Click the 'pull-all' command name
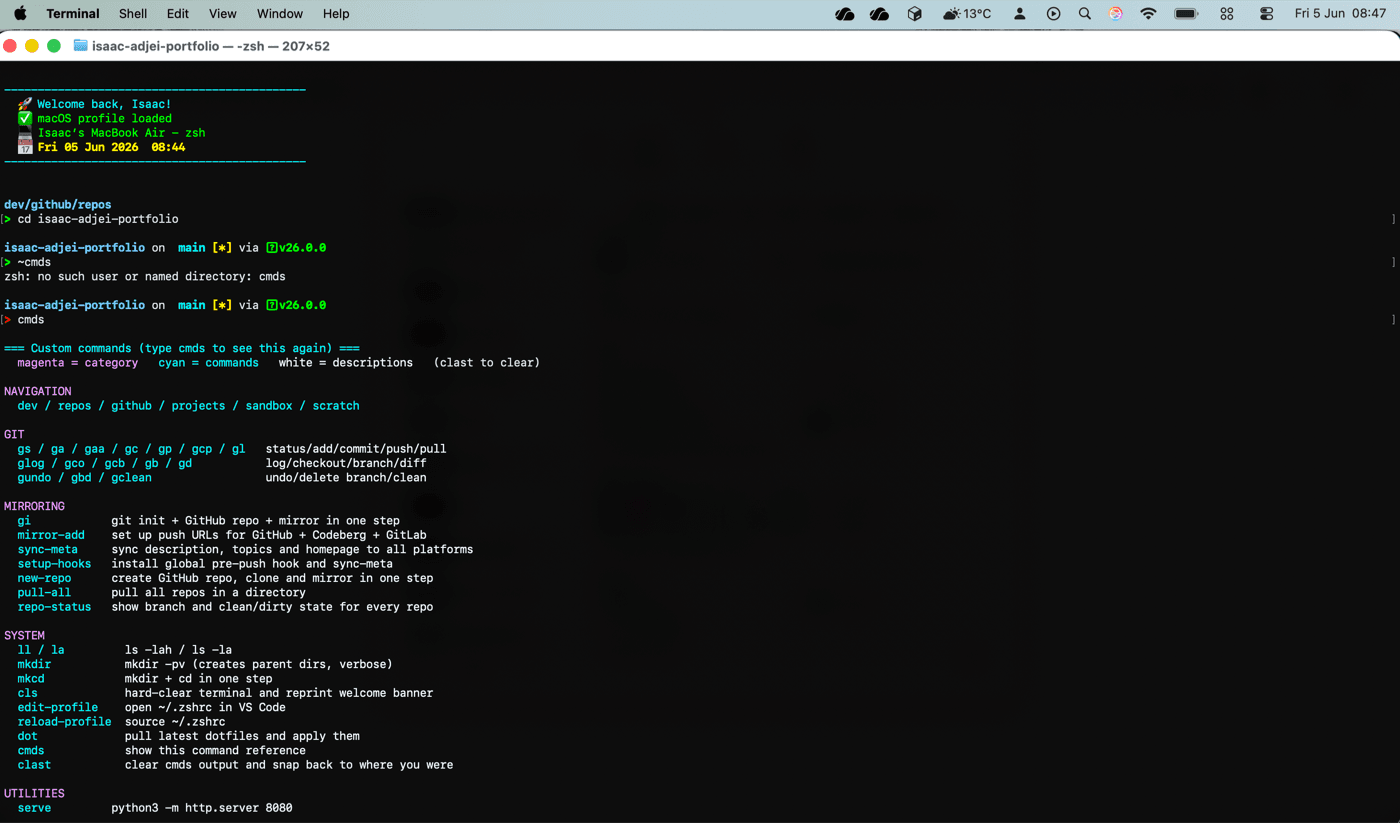The image size is (1400, 823). (x=44, y=592)
